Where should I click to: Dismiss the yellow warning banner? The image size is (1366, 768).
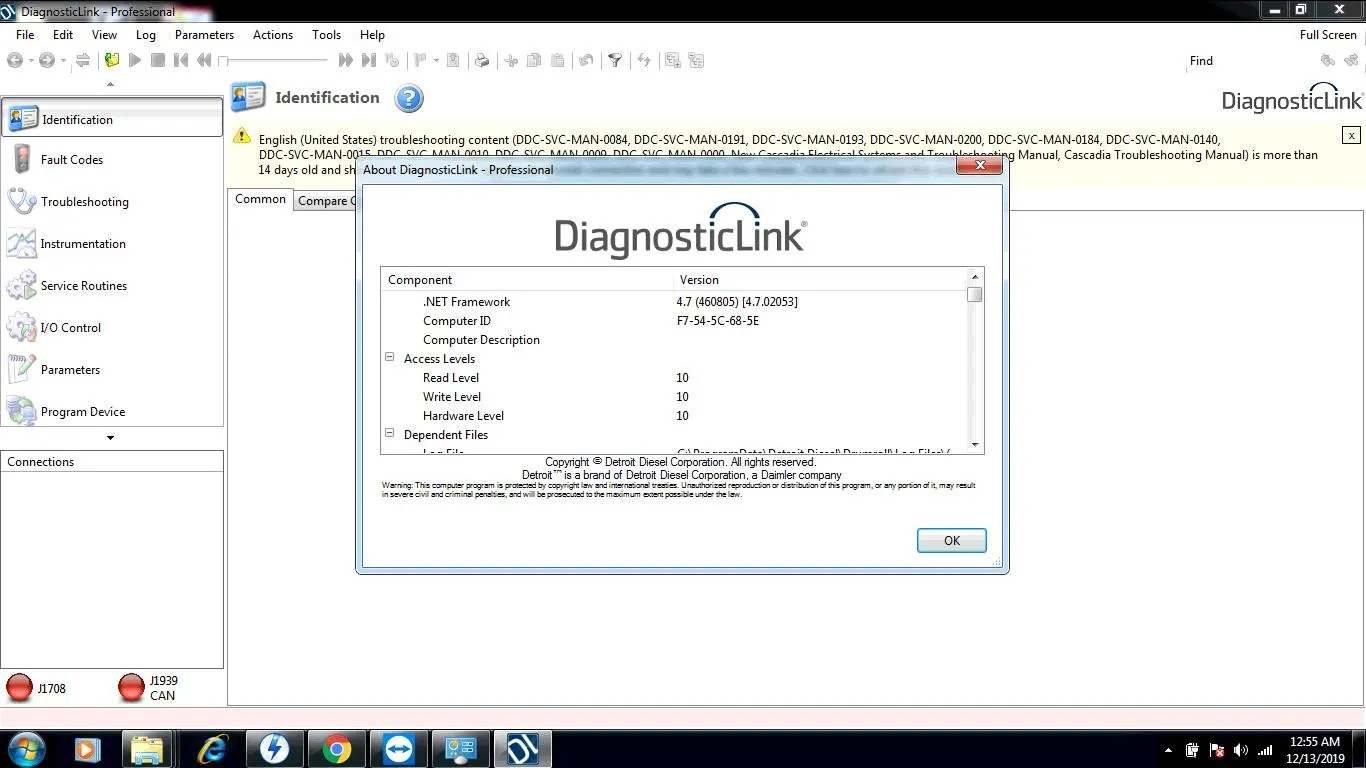pos(1351,135)
